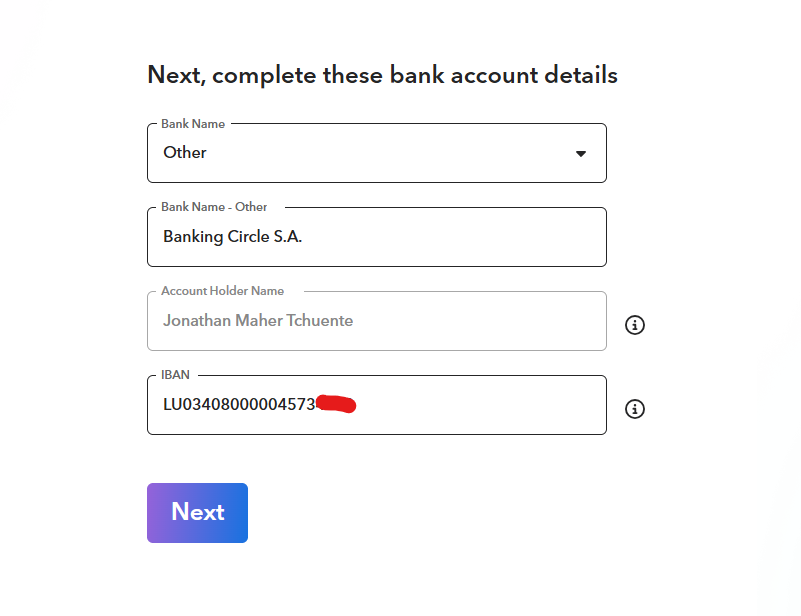Click the page heading about bank account details

coord(382,75)
